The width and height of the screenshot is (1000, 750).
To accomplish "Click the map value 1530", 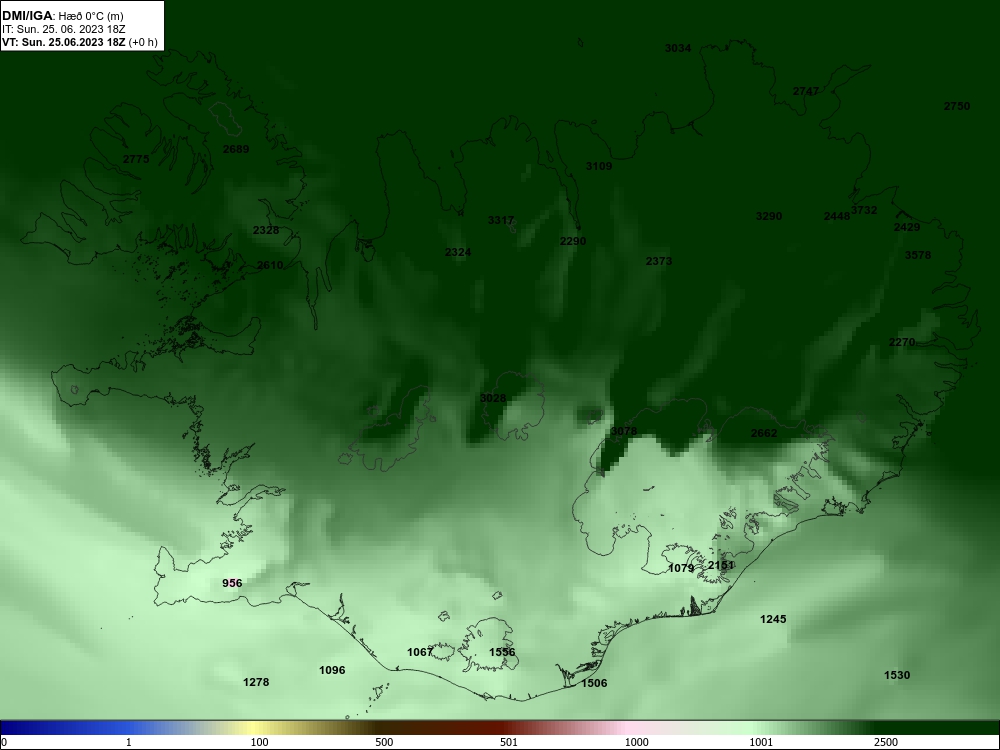I will [897, 675].
